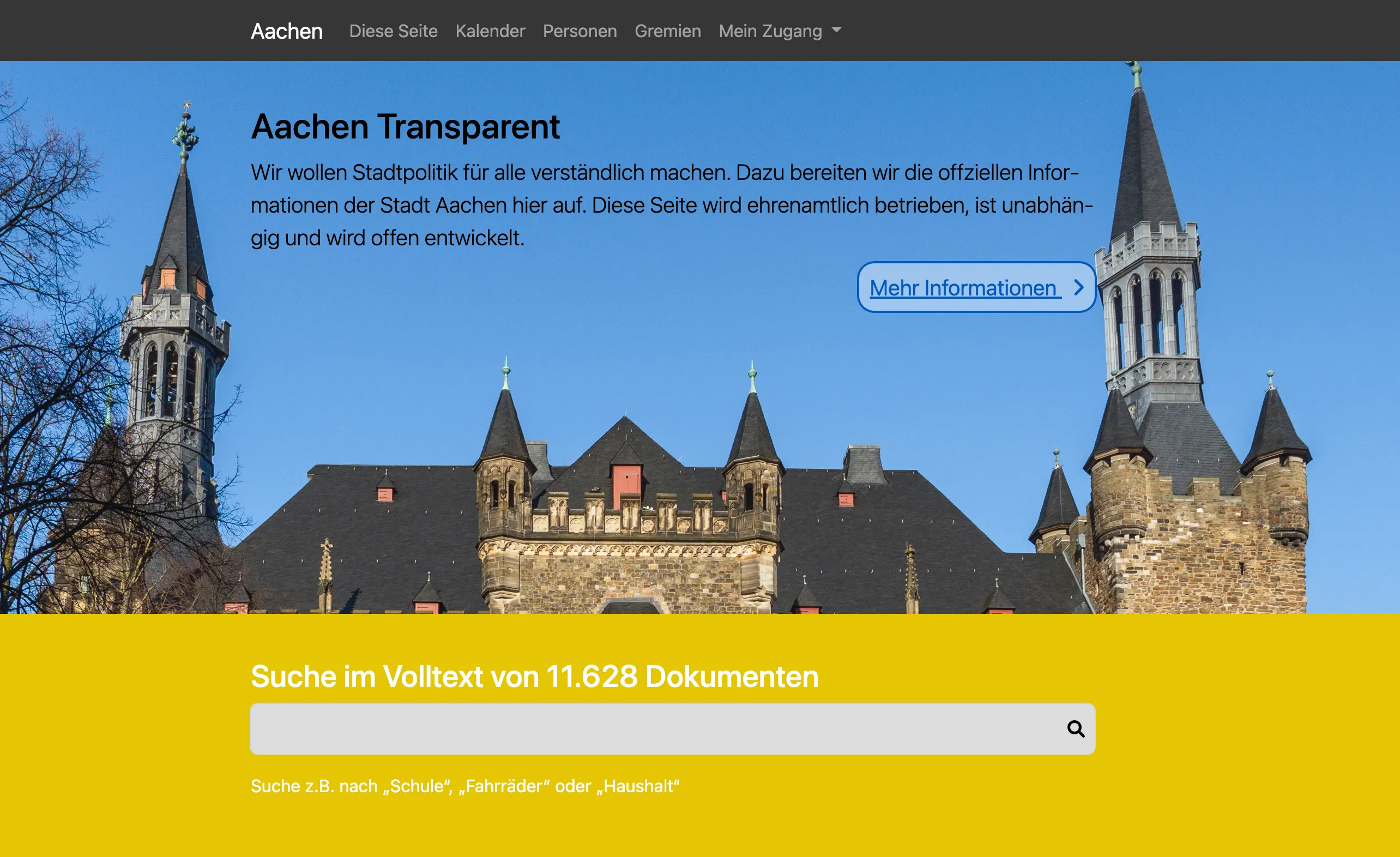Image resolution: width=1400 pixels, height=857 pixels.
Task: Select Gremien in the navigation bar
Action: pyautogui.click(x=668, y=31)
